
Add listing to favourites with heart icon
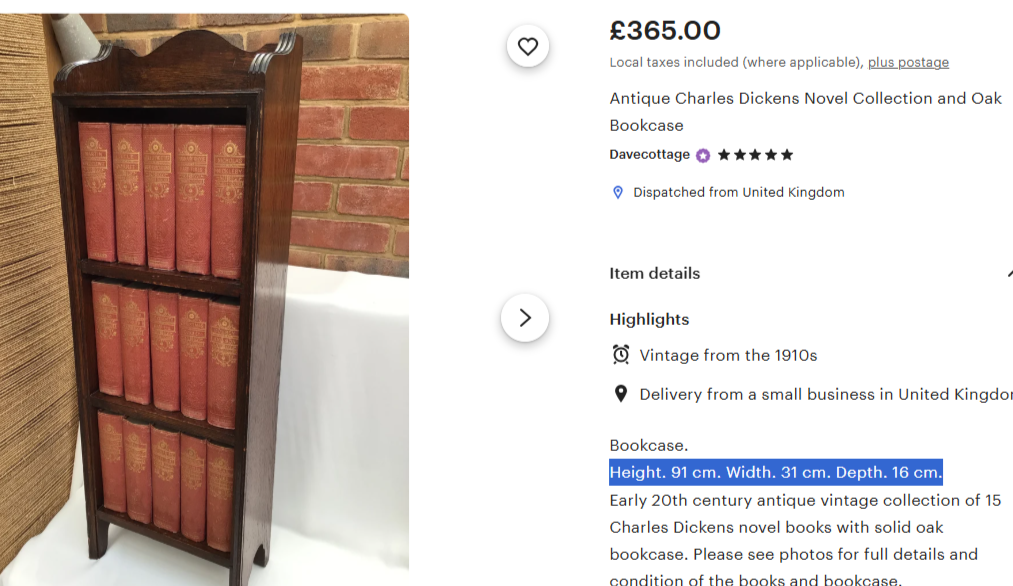(528, 46)
